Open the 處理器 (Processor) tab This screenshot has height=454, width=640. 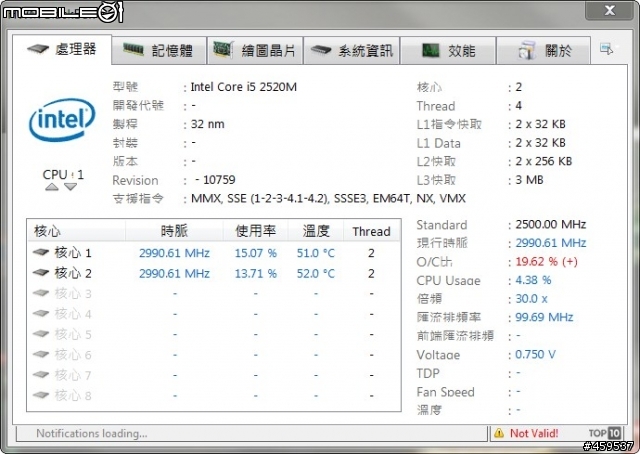tap(62, 49)
